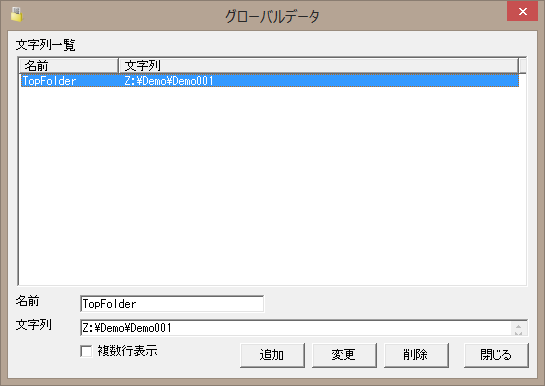Sort by the 文字列 column header

tap(318, 66)
